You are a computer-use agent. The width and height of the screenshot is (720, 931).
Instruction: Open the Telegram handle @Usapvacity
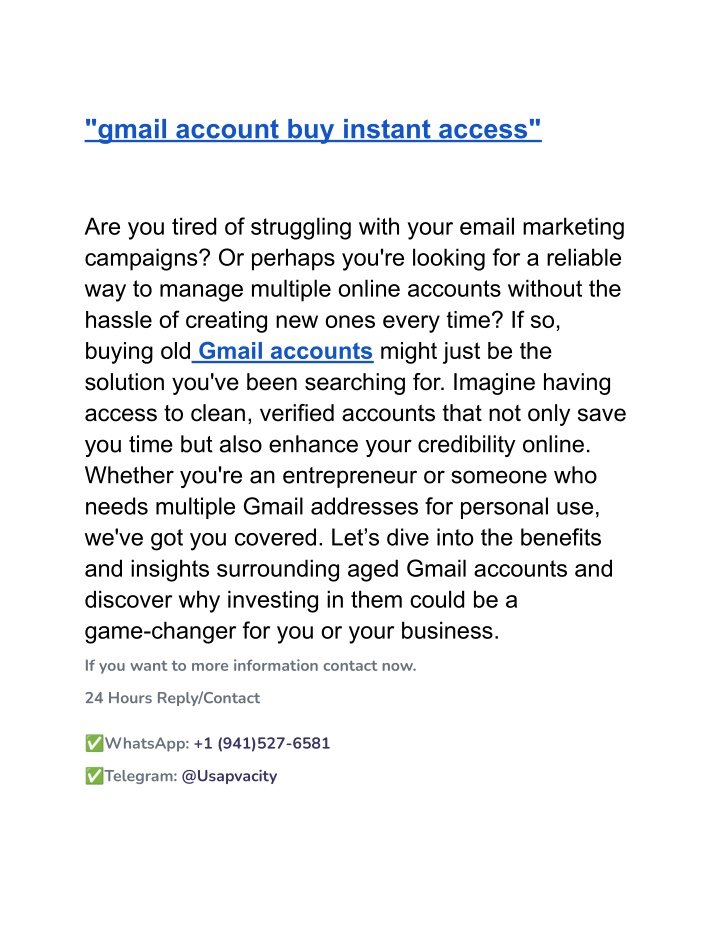tap(229, 776)
